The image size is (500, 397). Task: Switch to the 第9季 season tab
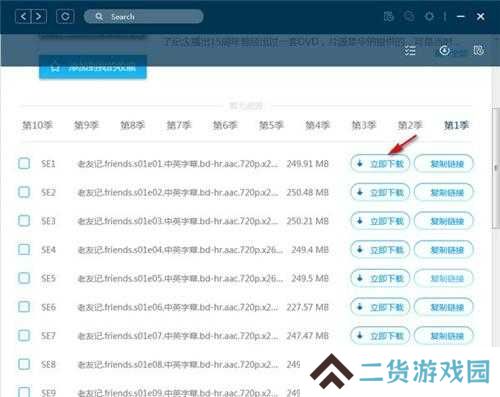[x=86, y=125]
